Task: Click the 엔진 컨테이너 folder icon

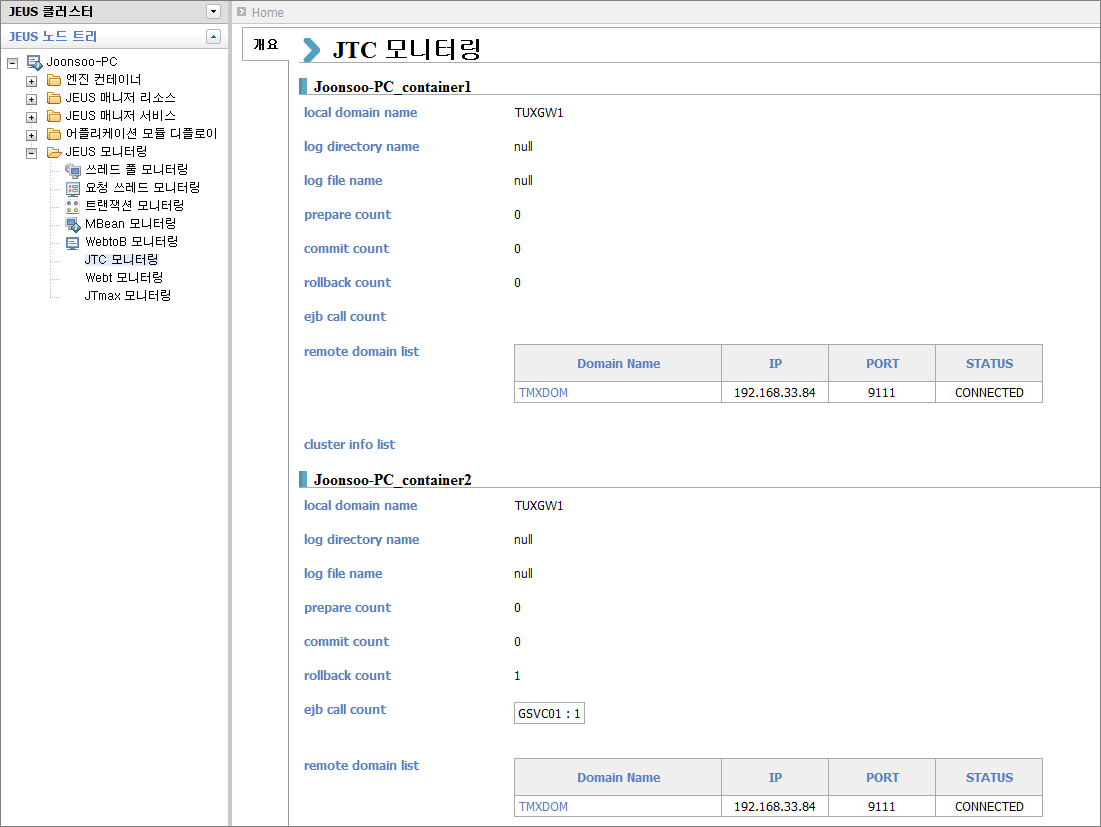Action: pyautogui.click(x=54, y=79)
